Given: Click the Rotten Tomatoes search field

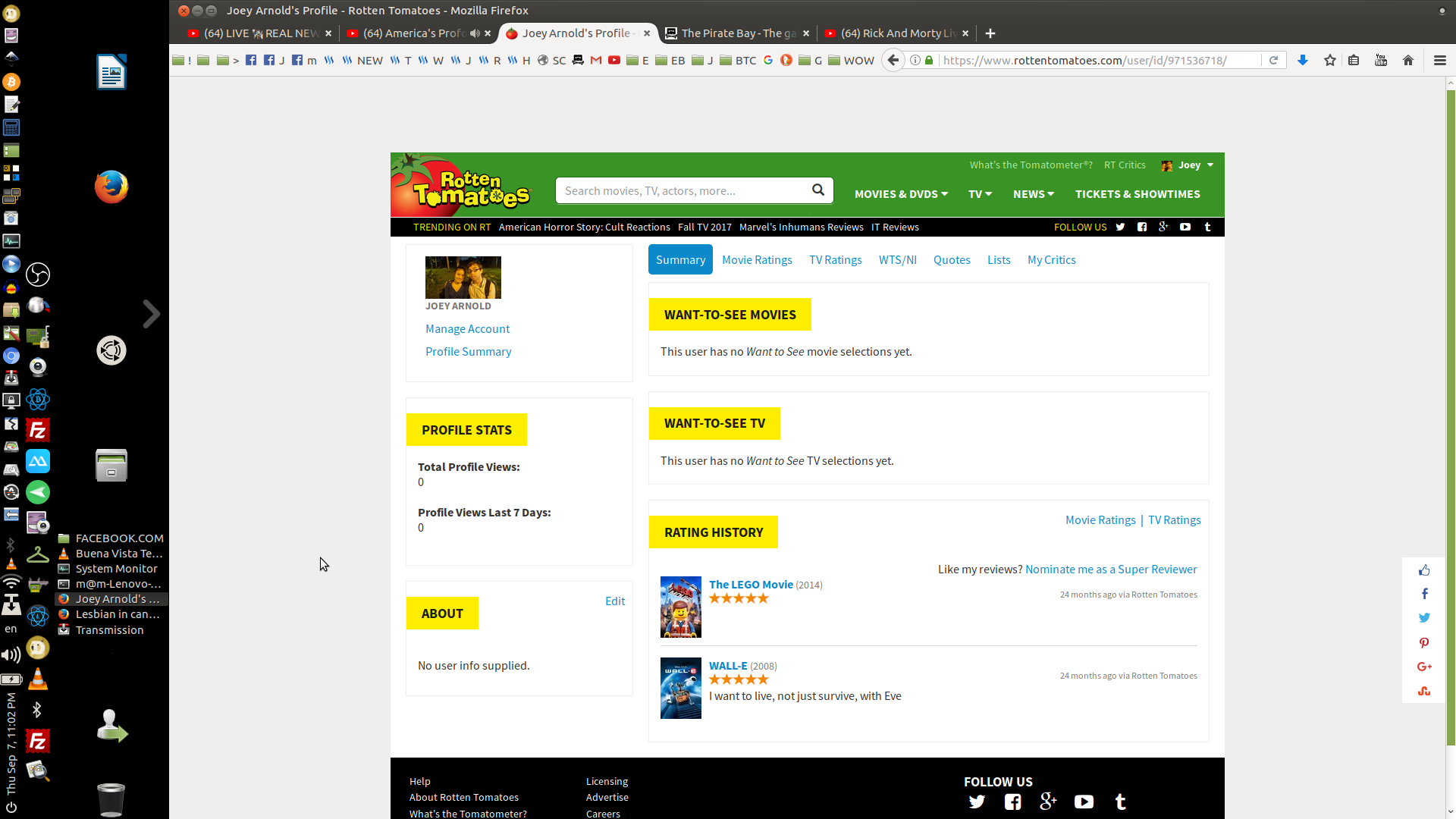Looking at the screenshot, I should [x=682, y=191].
